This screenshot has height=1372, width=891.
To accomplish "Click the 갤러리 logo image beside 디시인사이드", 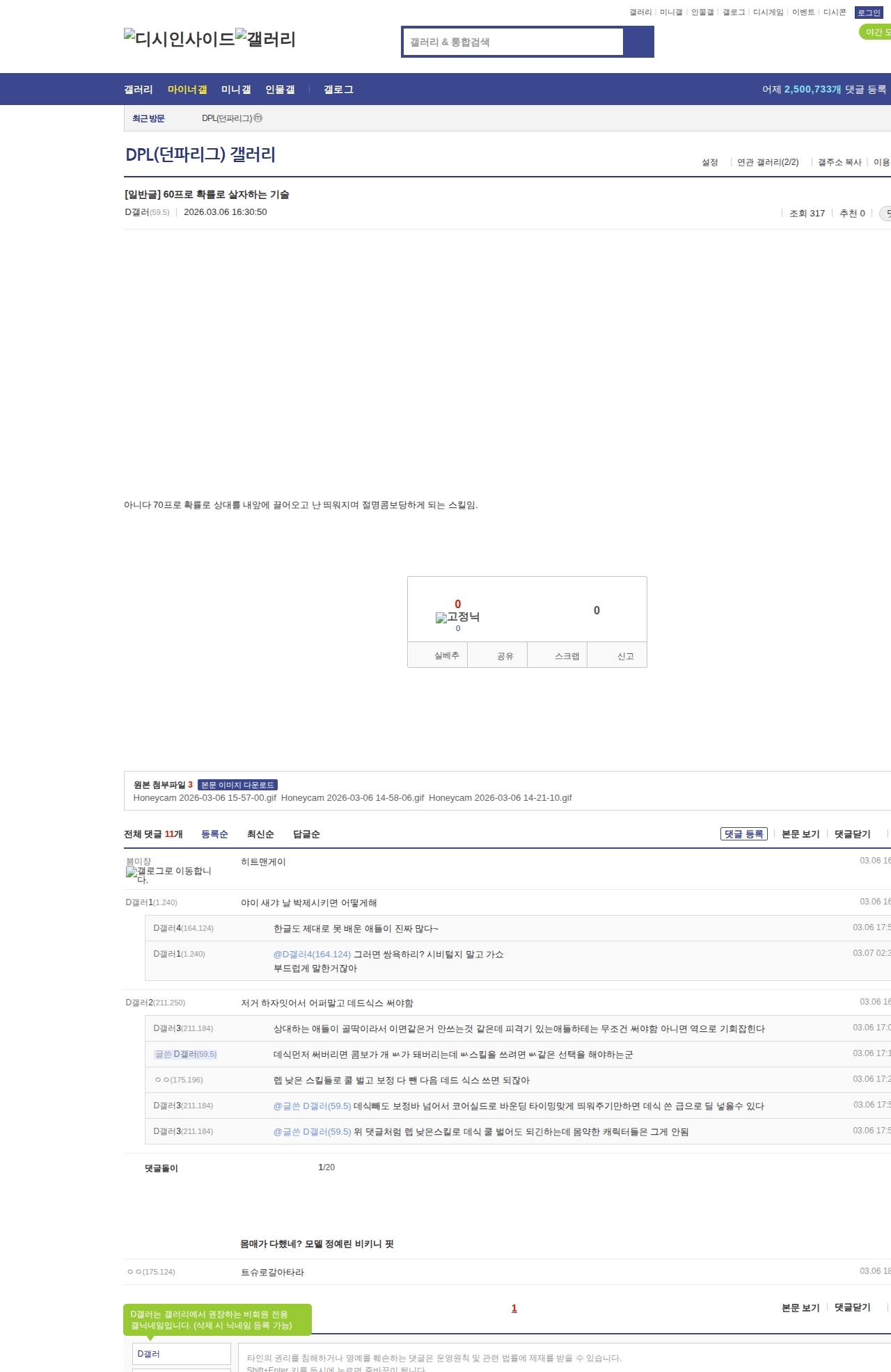I will coord(265,38).
